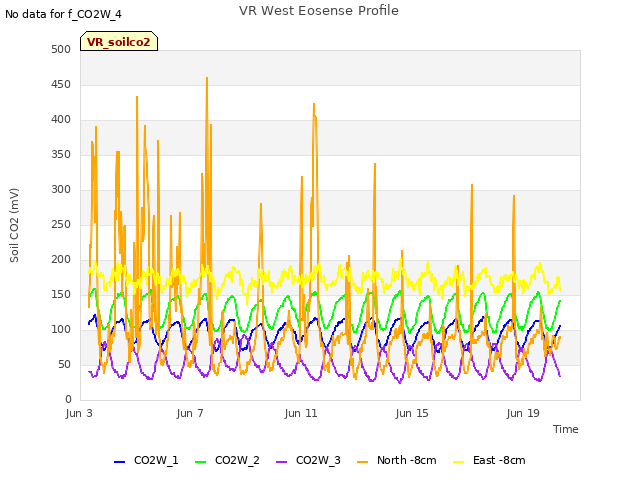Click the No data for f_CO2W_4 message
Screen dimensions: 640x480
coord(63,14)
